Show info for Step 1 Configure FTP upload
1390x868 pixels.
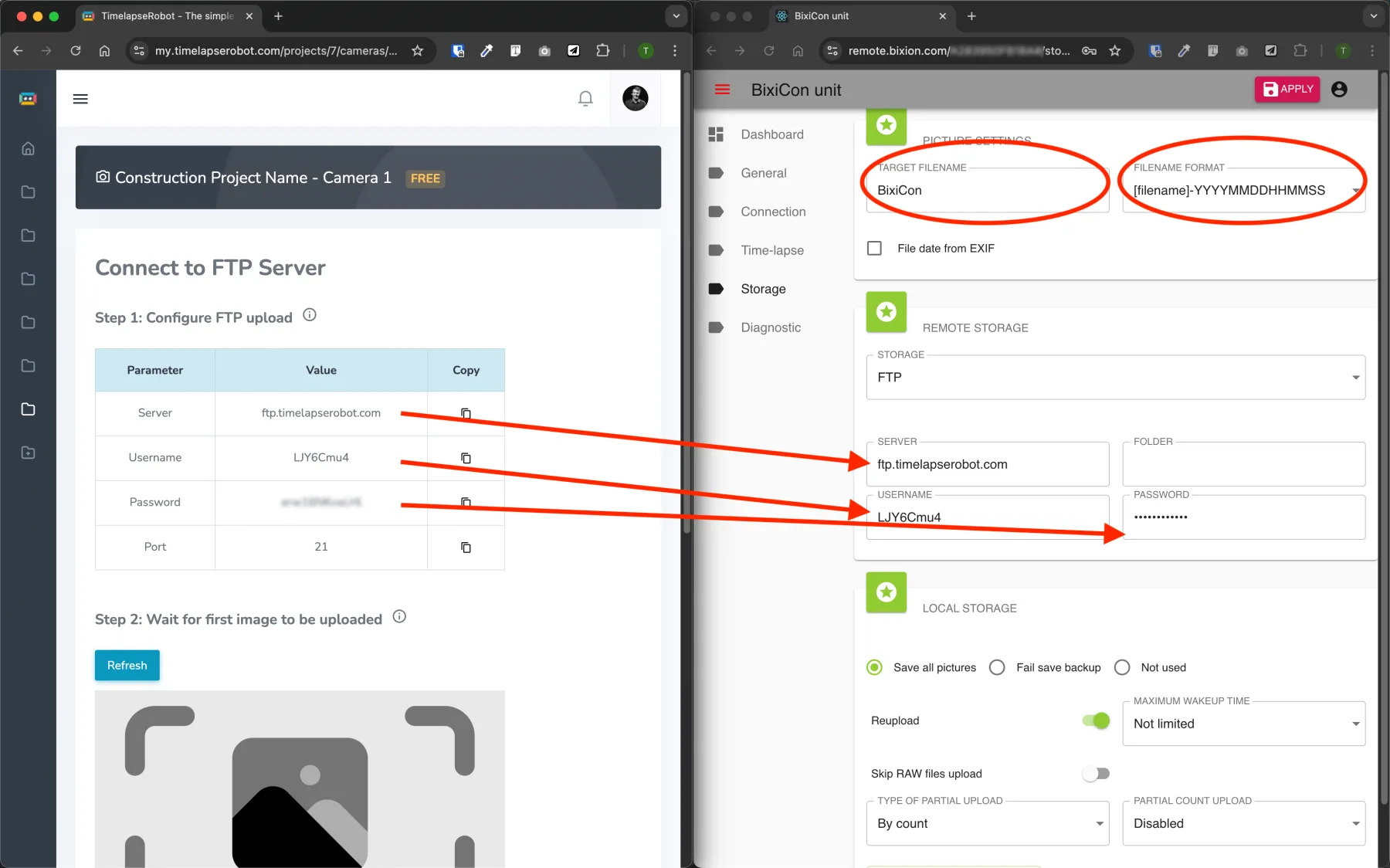(x=310, y=315)
